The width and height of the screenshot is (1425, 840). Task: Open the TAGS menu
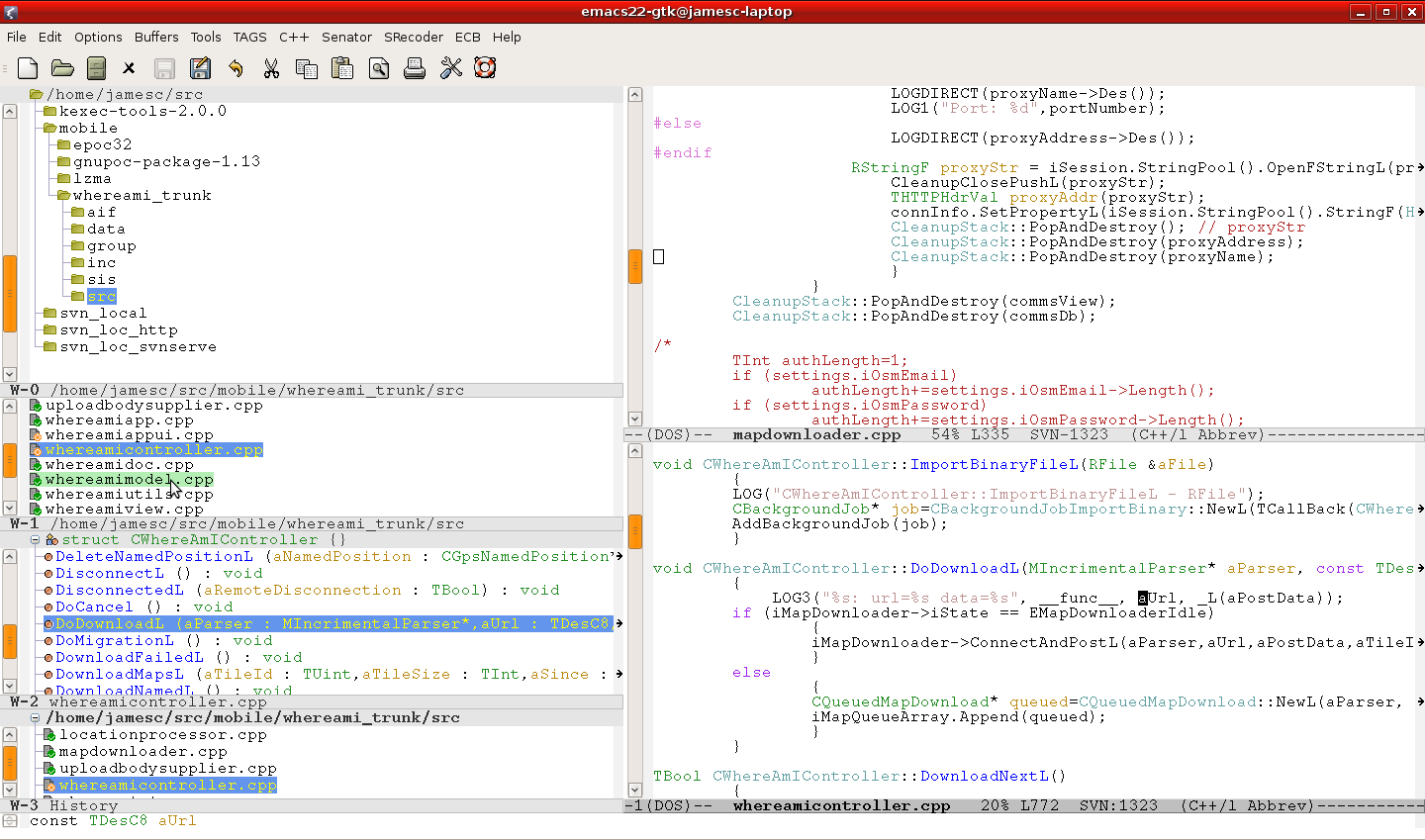(249, 37)
